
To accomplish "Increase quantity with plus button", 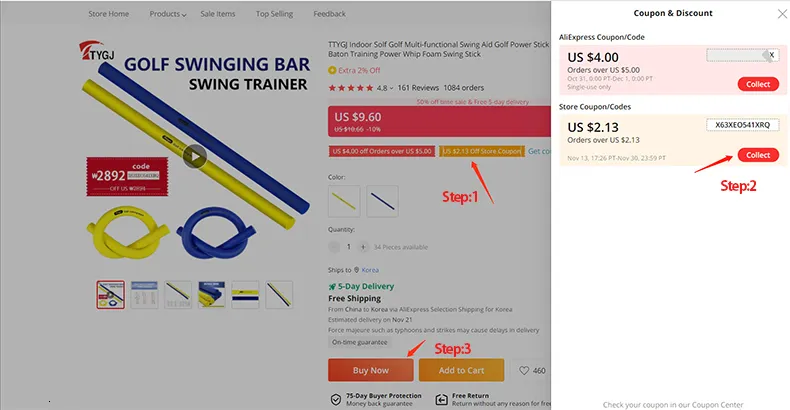I will click(363, 247).
